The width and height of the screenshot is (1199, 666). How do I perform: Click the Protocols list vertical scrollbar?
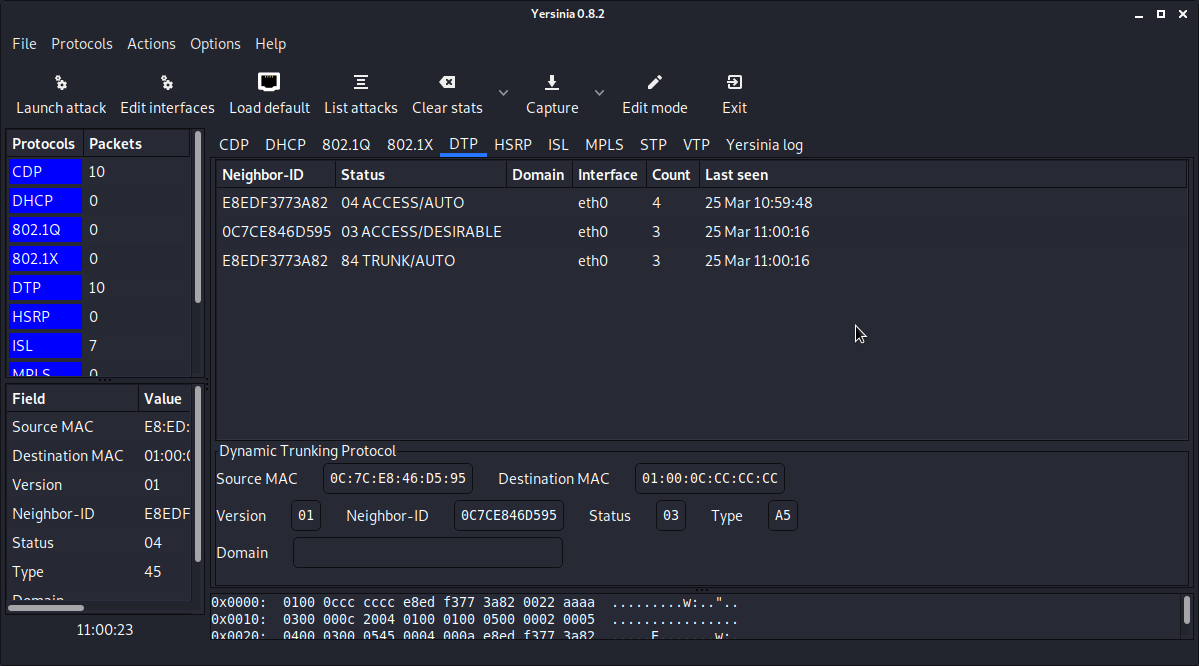[198, 217]
